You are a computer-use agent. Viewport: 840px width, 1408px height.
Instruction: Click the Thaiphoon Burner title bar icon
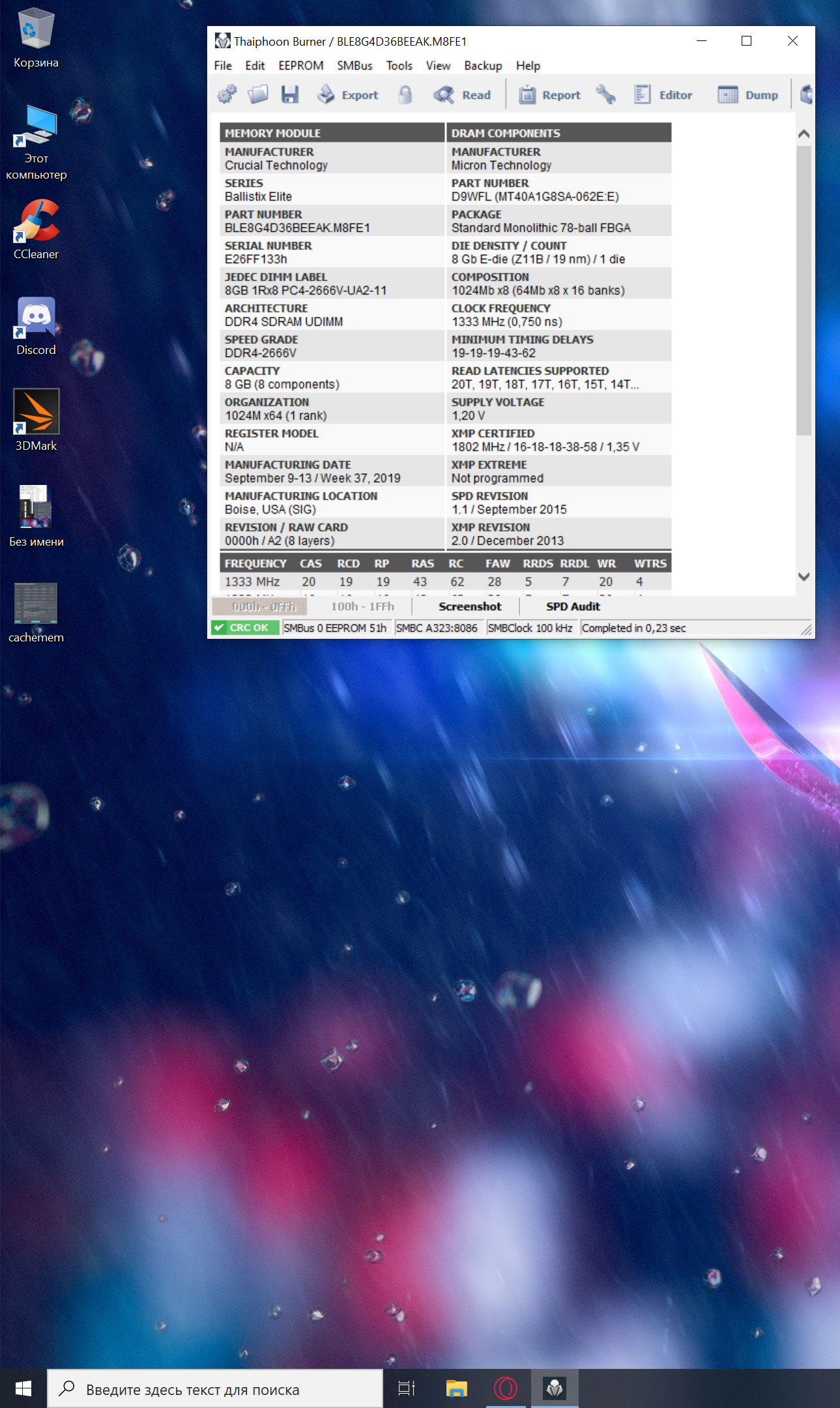point(223,41)
